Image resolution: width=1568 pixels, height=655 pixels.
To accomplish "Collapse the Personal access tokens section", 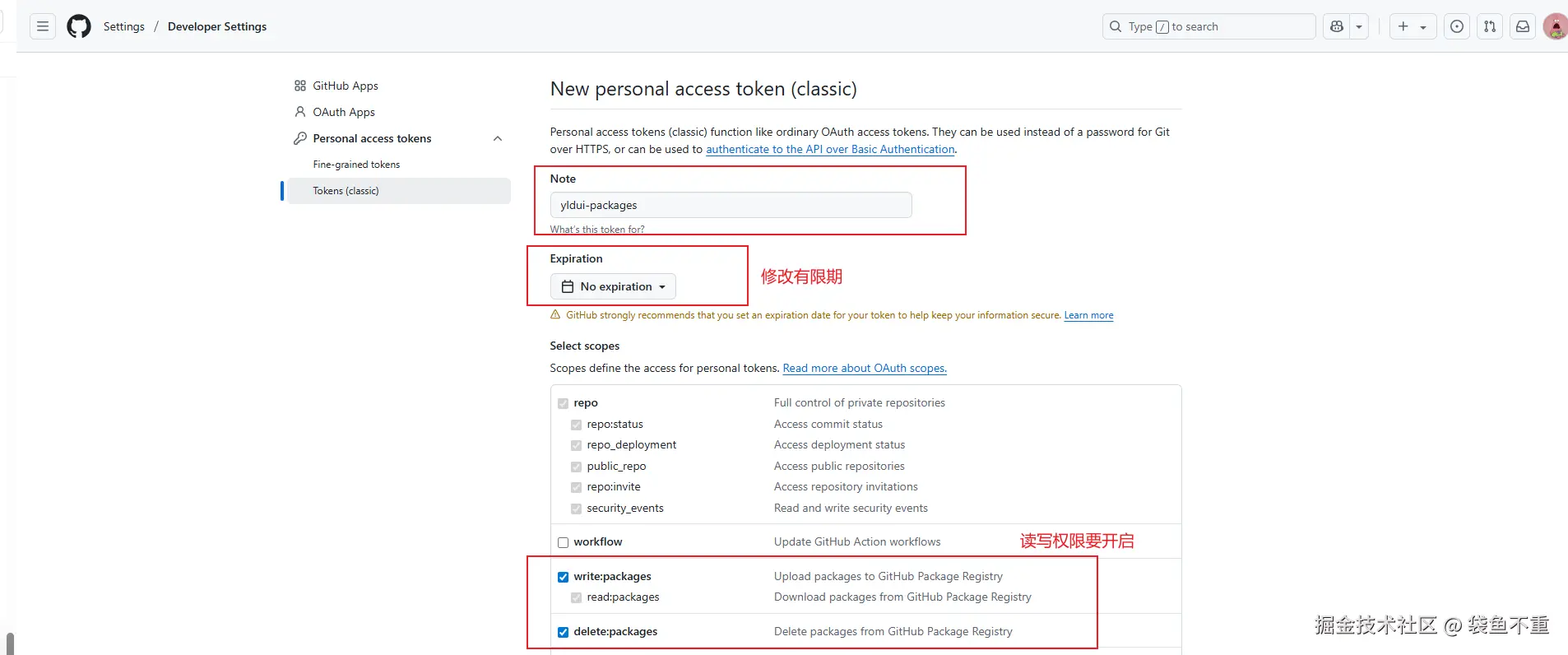I will click(x=498, y=138).
